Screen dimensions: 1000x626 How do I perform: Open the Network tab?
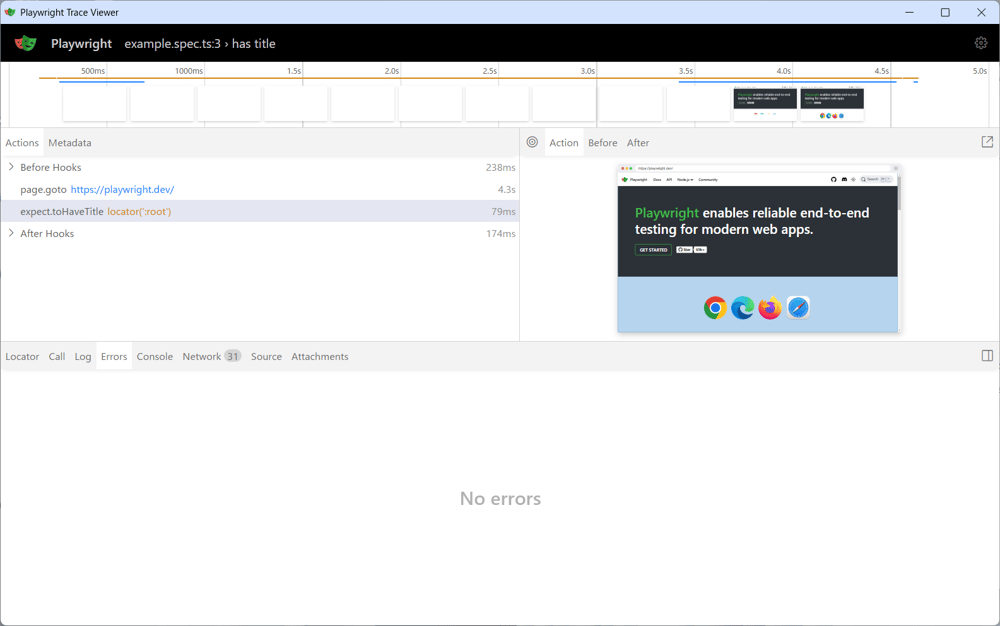(x=211, y=356)
